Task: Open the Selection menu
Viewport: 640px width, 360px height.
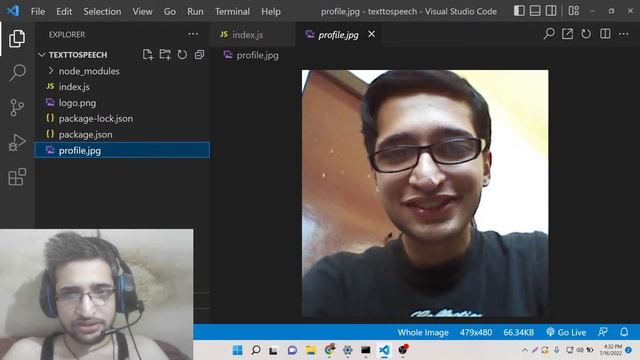Action: click(x=102, y=11)
